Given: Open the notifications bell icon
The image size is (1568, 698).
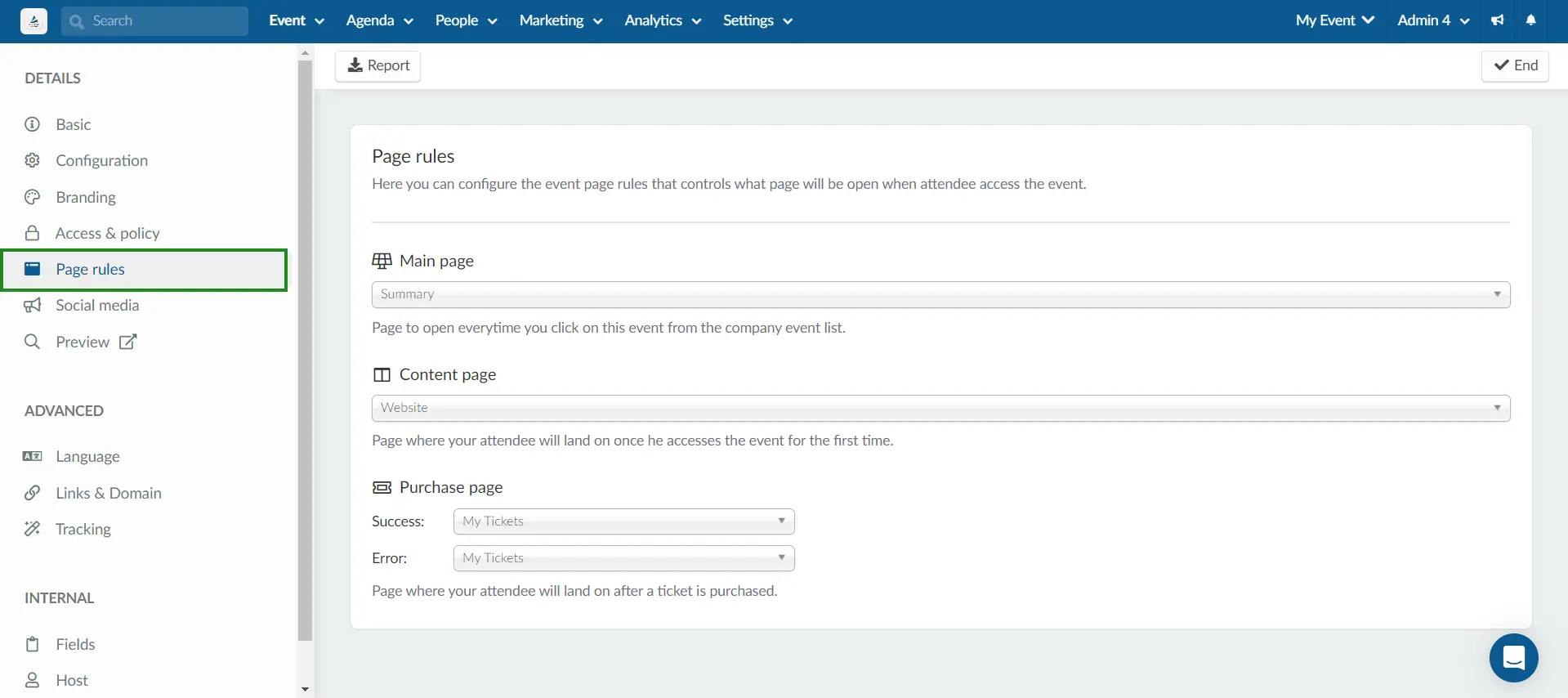Looking at the screenshot, I should point(1531,20).
